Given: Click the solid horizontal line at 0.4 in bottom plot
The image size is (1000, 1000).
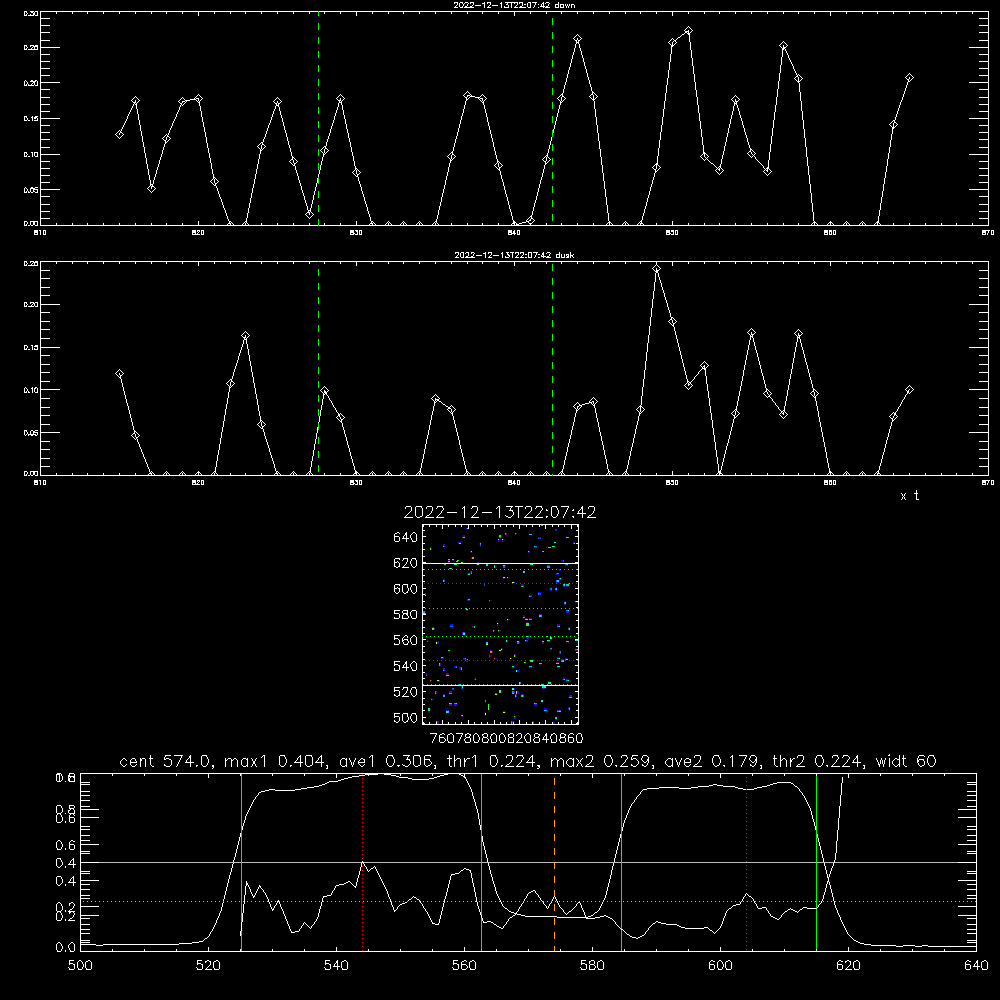Looking at the screenshot, I should [x=528, y=862].
